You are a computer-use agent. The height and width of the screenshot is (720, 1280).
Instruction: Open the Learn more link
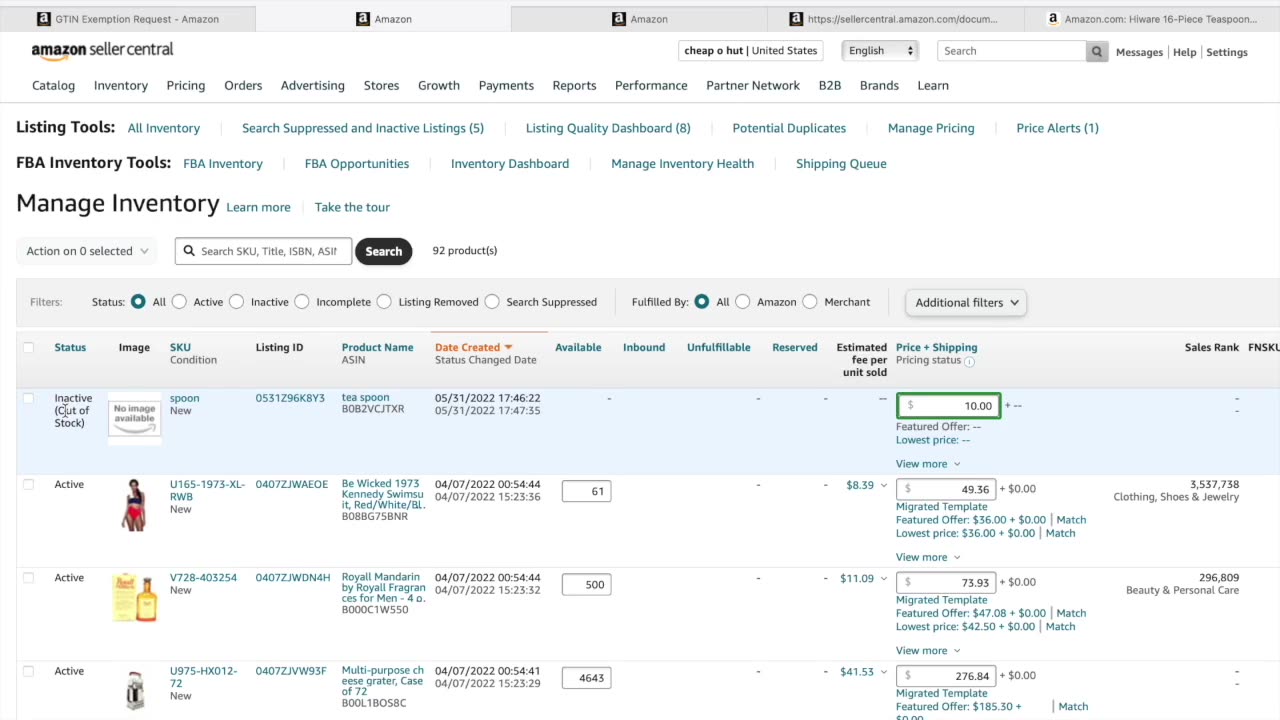click(x=258, y=207)
